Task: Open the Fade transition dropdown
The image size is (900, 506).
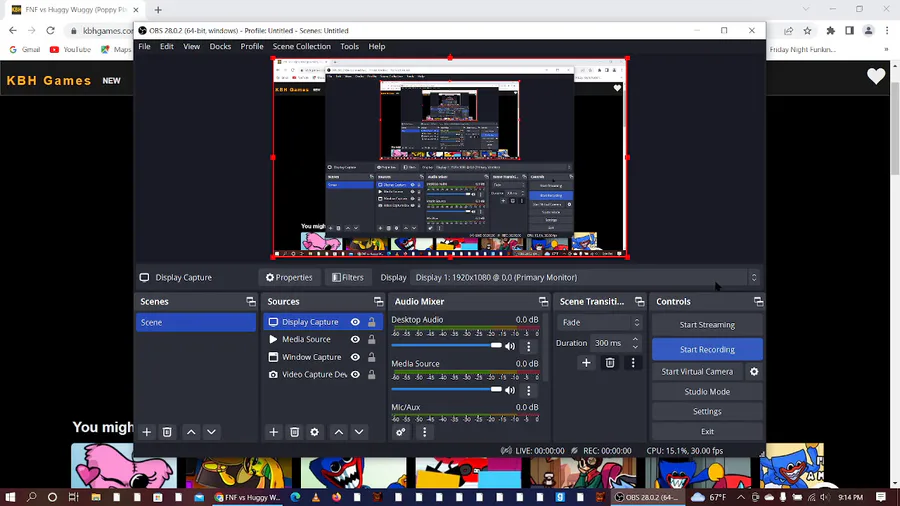Action: pos(599,322)
